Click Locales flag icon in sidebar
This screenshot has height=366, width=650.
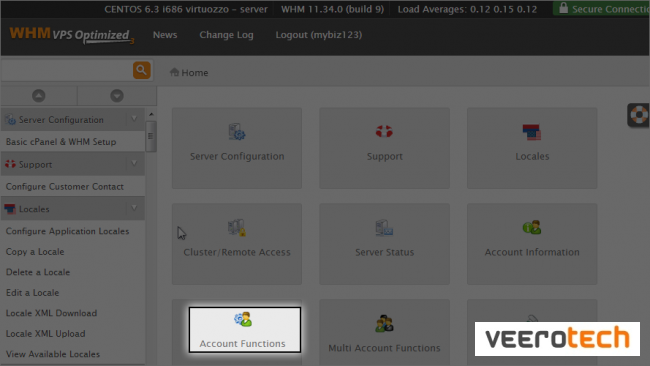pos(10,209)
